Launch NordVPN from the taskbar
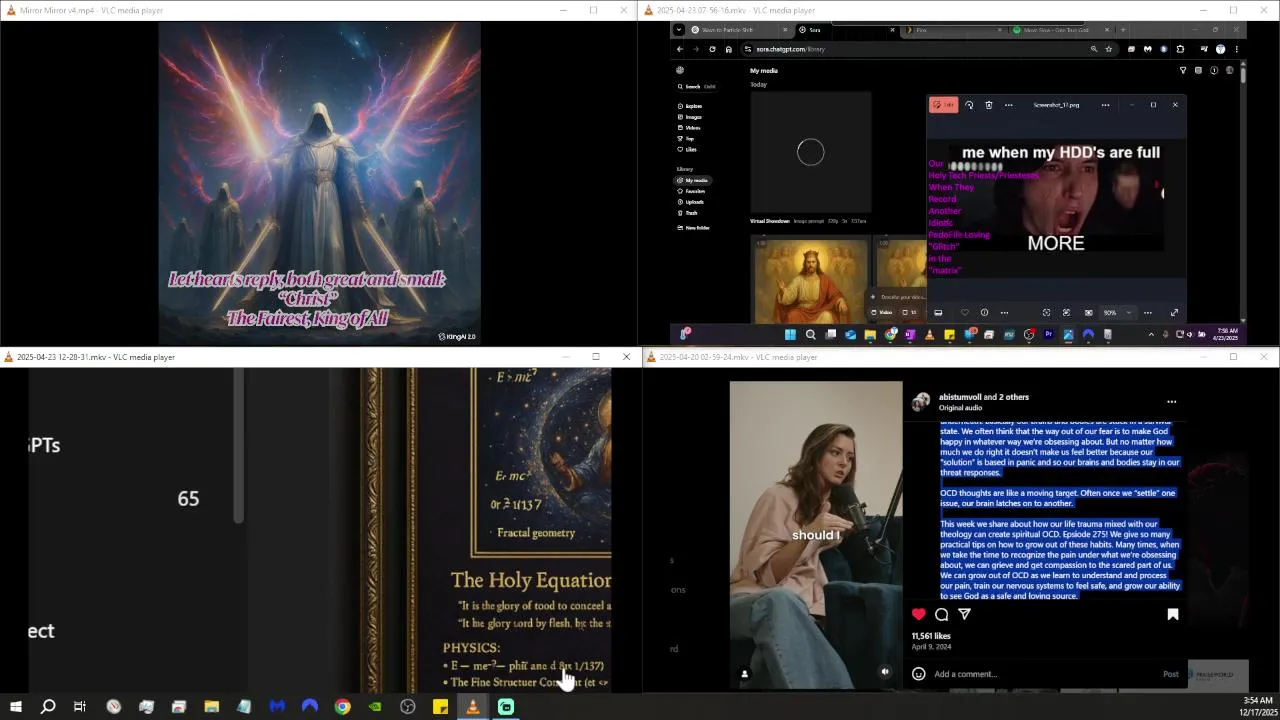The height and width of the screenshot is (720, 1280). pos(310,707)
